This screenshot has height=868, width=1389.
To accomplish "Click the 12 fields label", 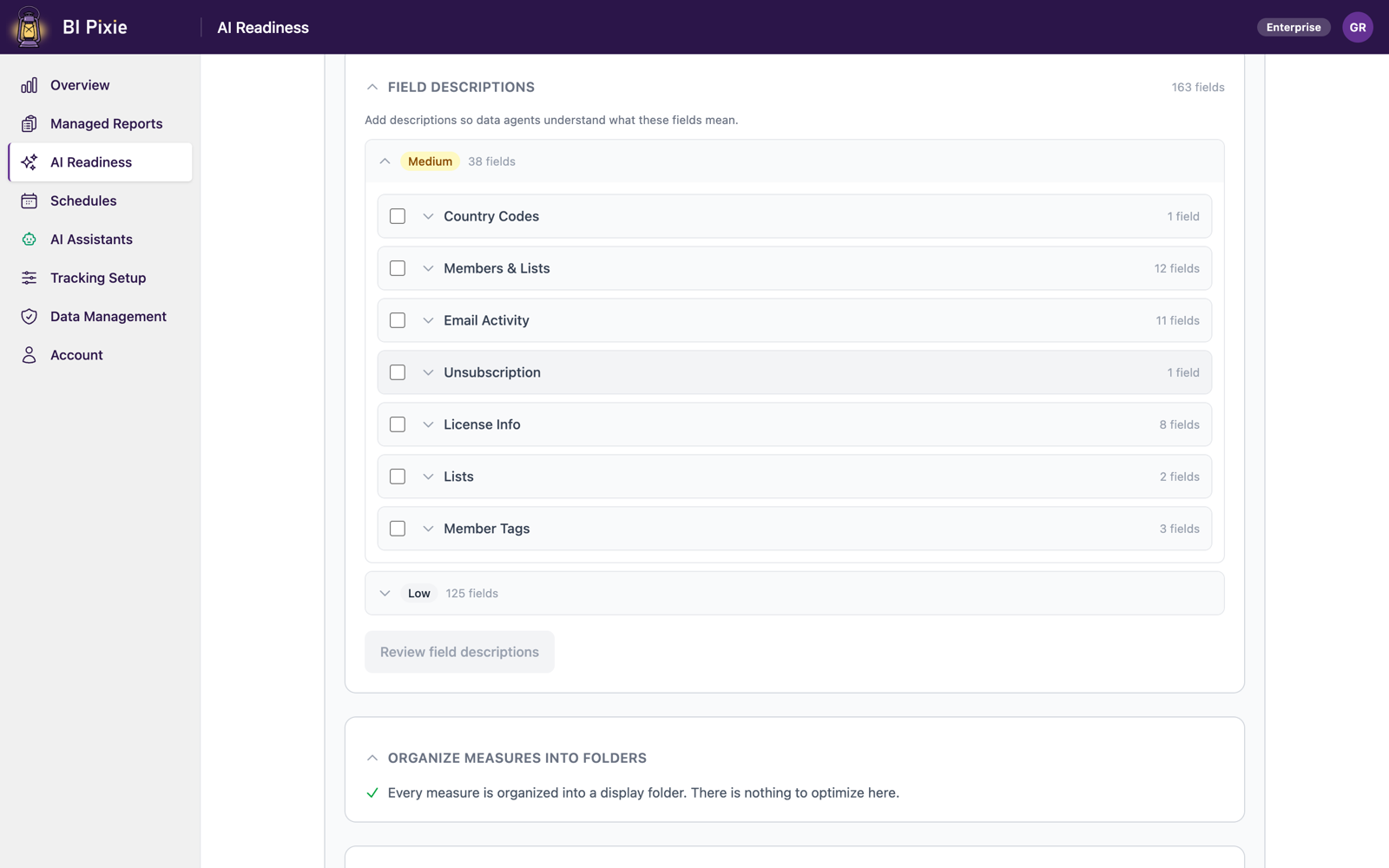I will 1176,268.
